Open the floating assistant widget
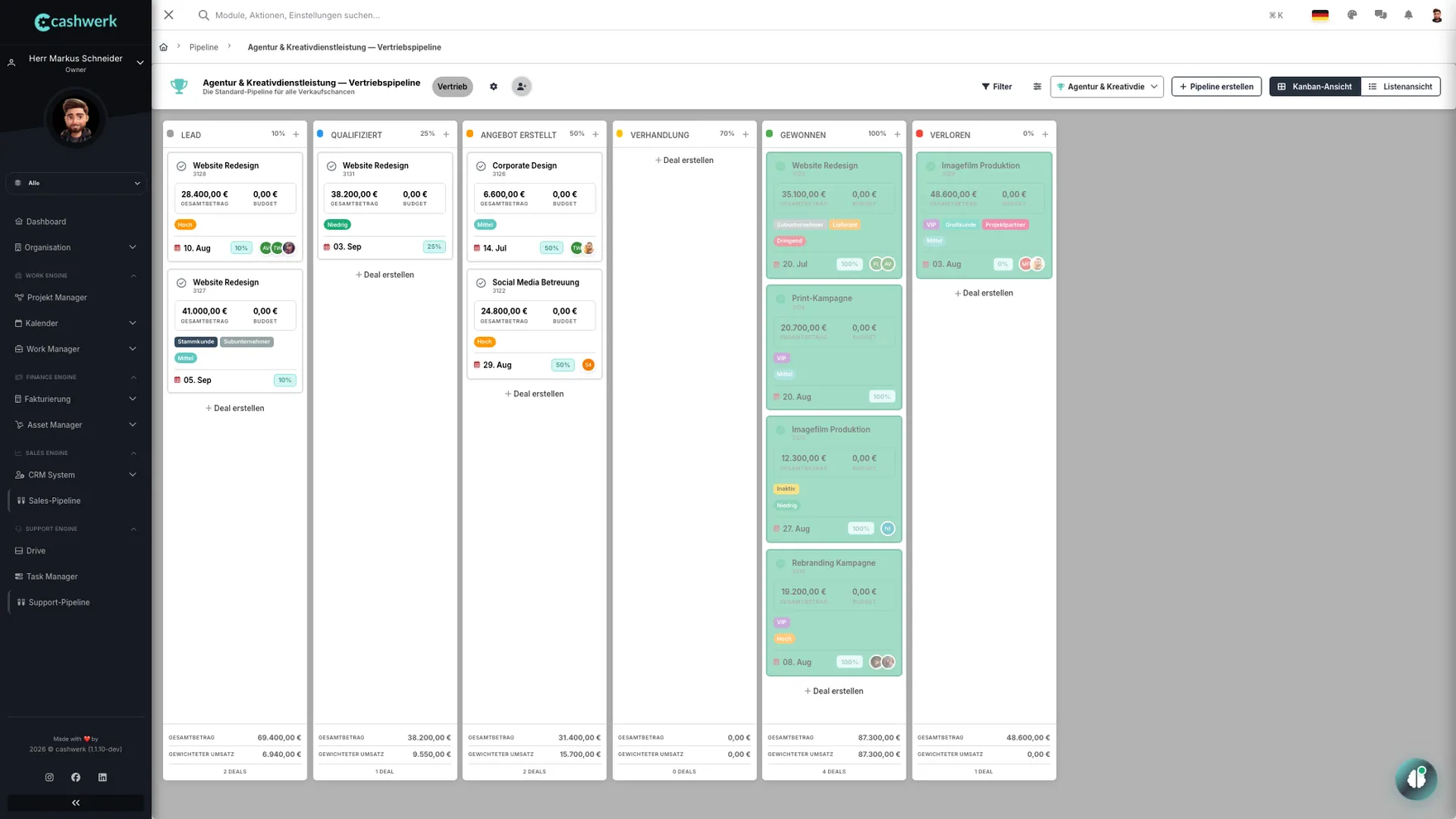 [1416, 778]
